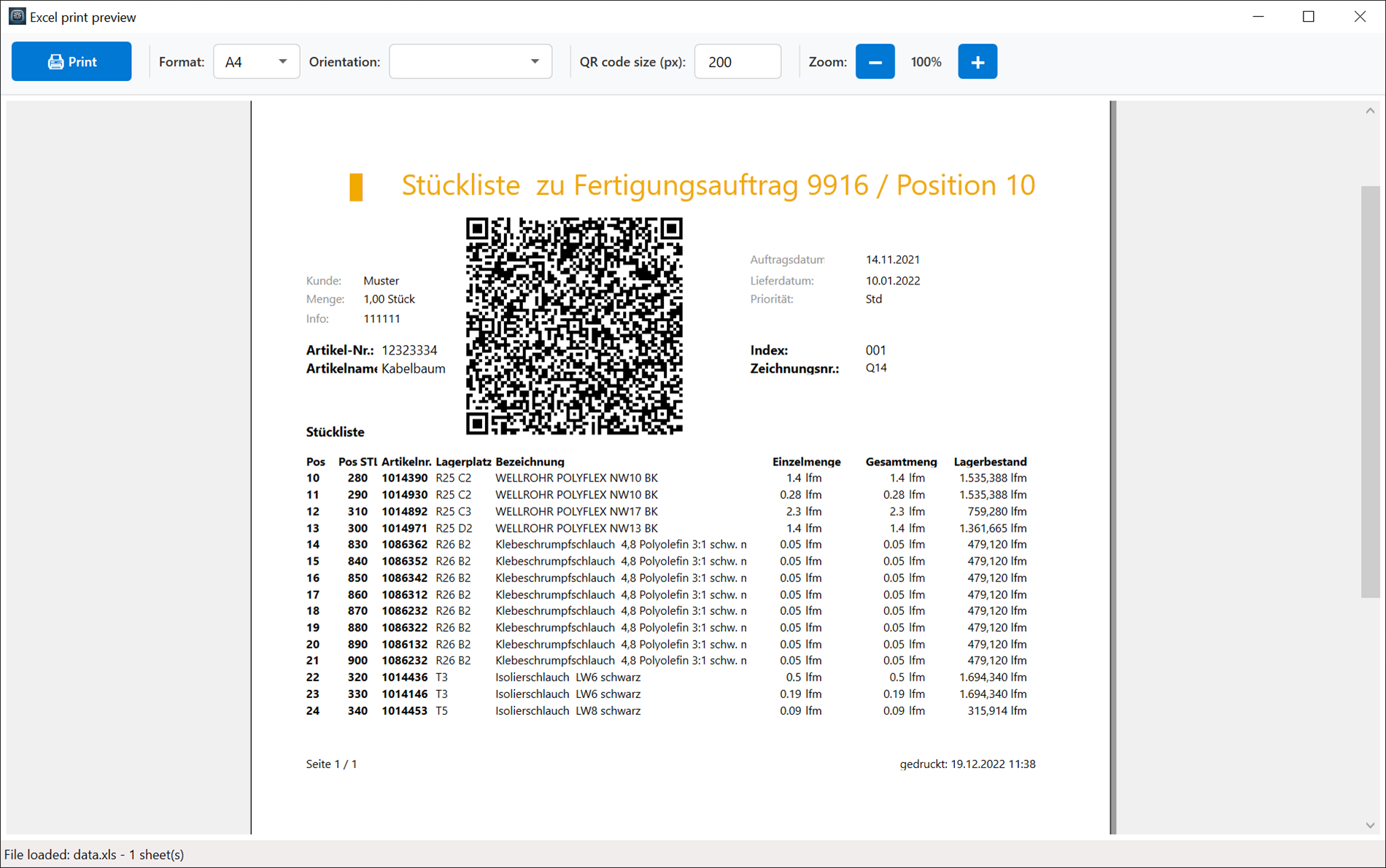Zoom in with the plus button
Viewport: 1386px width, 868px height.
[977, 62]
